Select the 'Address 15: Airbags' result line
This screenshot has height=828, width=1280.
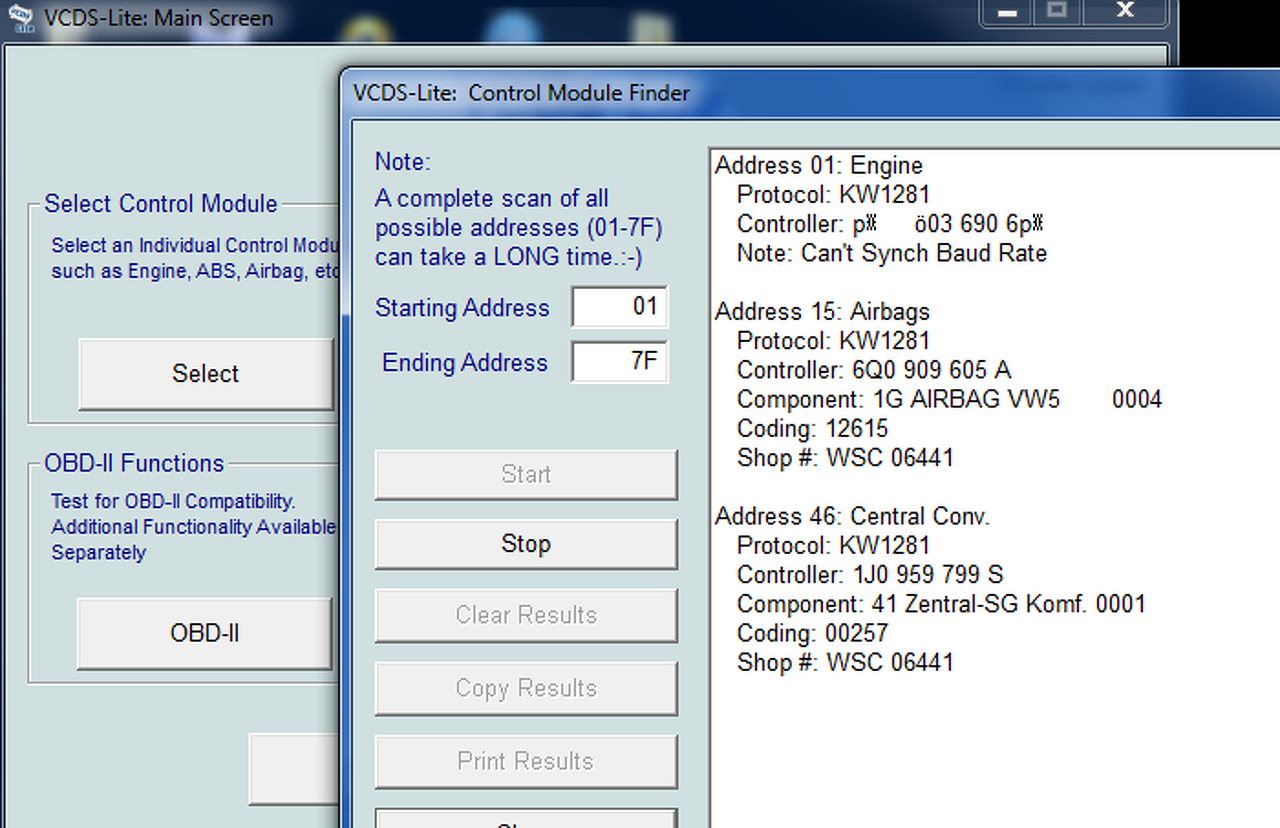click(822, 312)
